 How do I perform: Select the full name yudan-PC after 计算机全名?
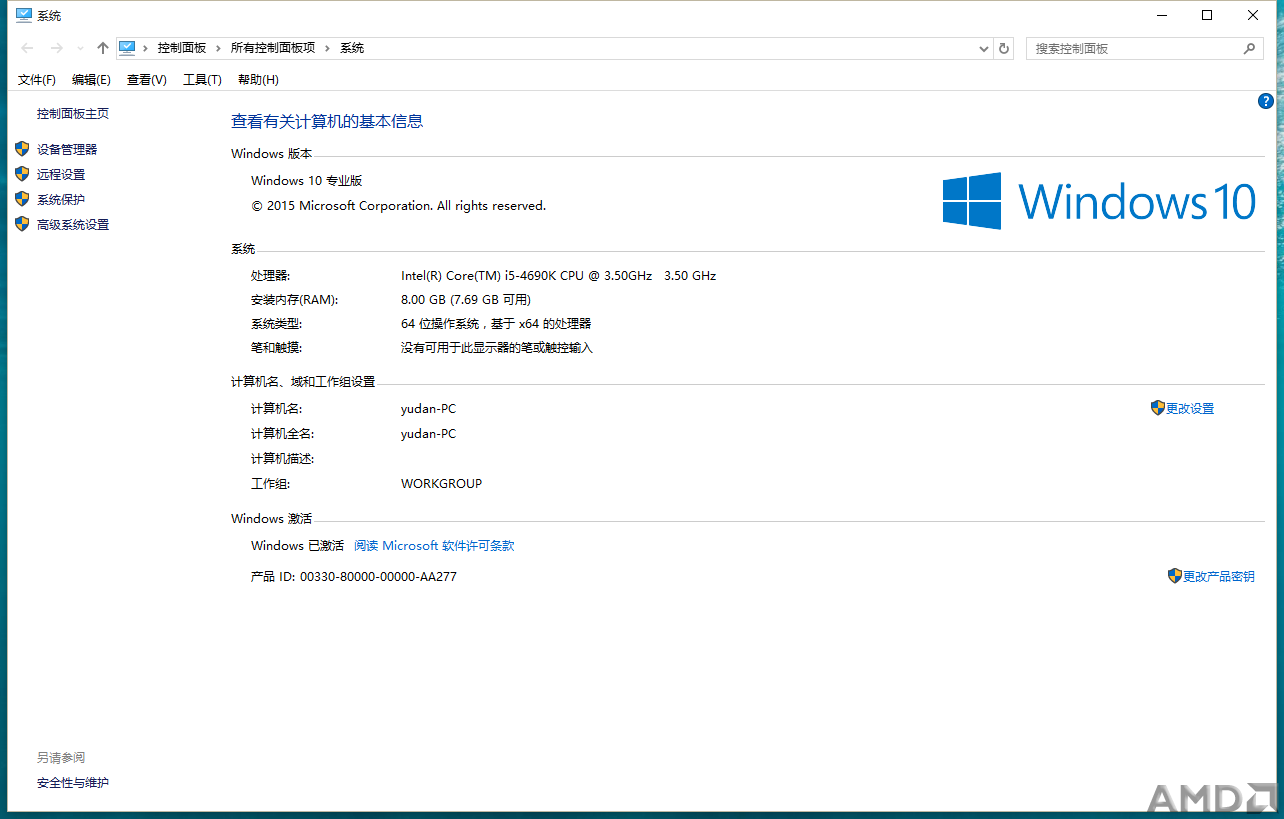pos(428,434)
